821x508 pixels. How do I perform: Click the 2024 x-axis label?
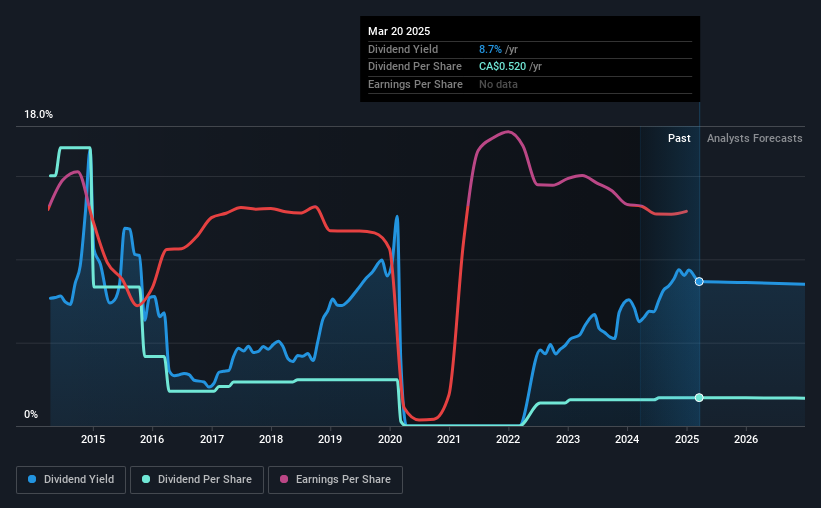(627, 439)
